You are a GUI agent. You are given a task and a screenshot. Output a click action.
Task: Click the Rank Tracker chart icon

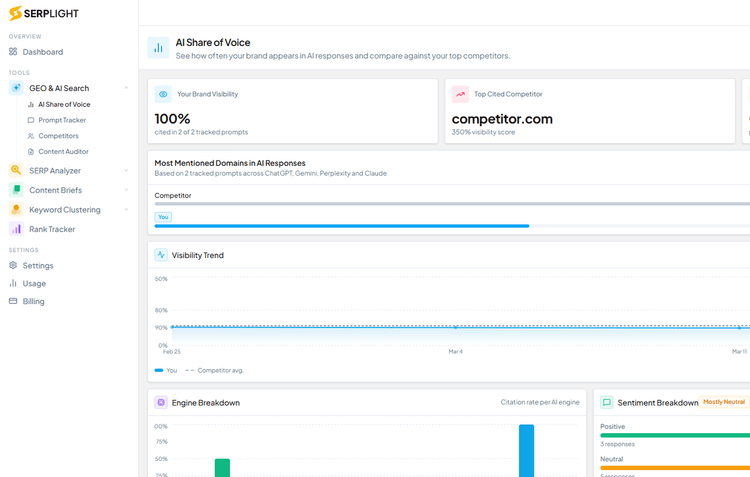click(16, 229)
